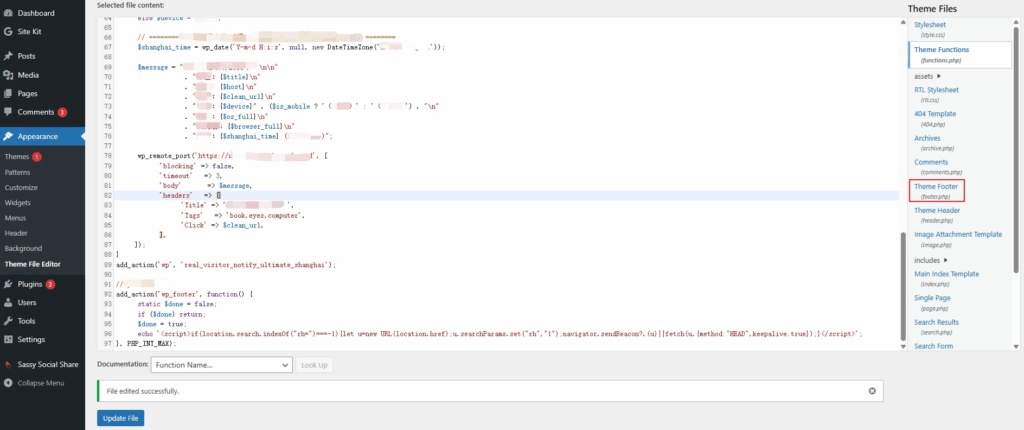Click the Media library icon
The height and width of the screenshot is (430, 1024).
click(8, 75)
